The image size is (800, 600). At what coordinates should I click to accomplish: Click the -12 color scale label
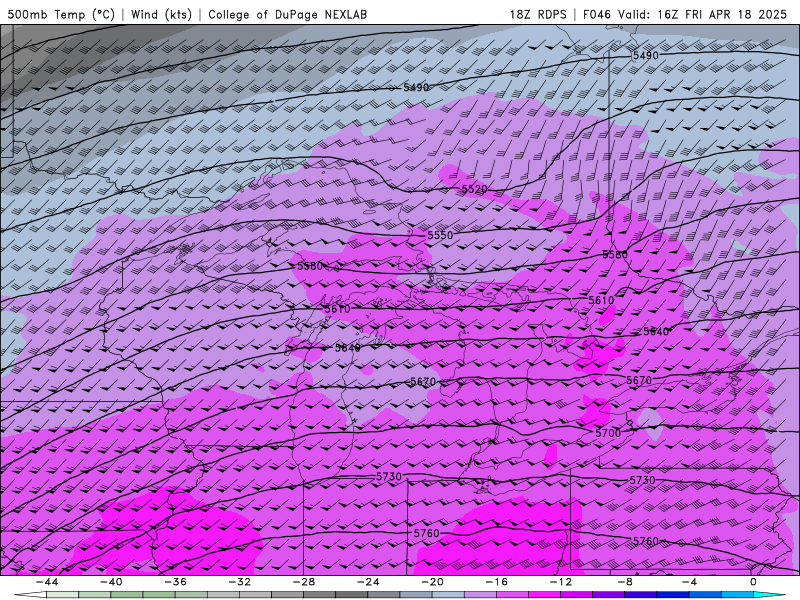point(561,582)
